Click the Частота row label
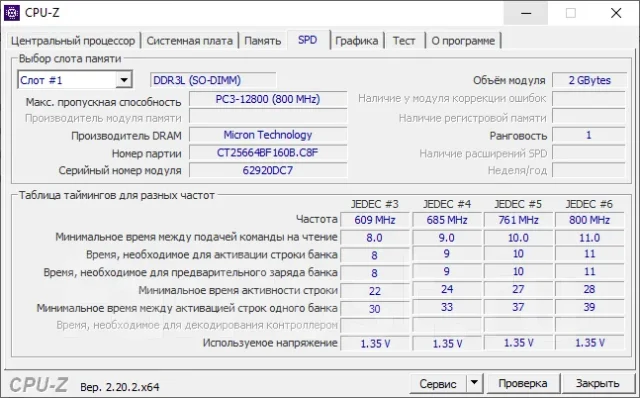 (317, 220)
